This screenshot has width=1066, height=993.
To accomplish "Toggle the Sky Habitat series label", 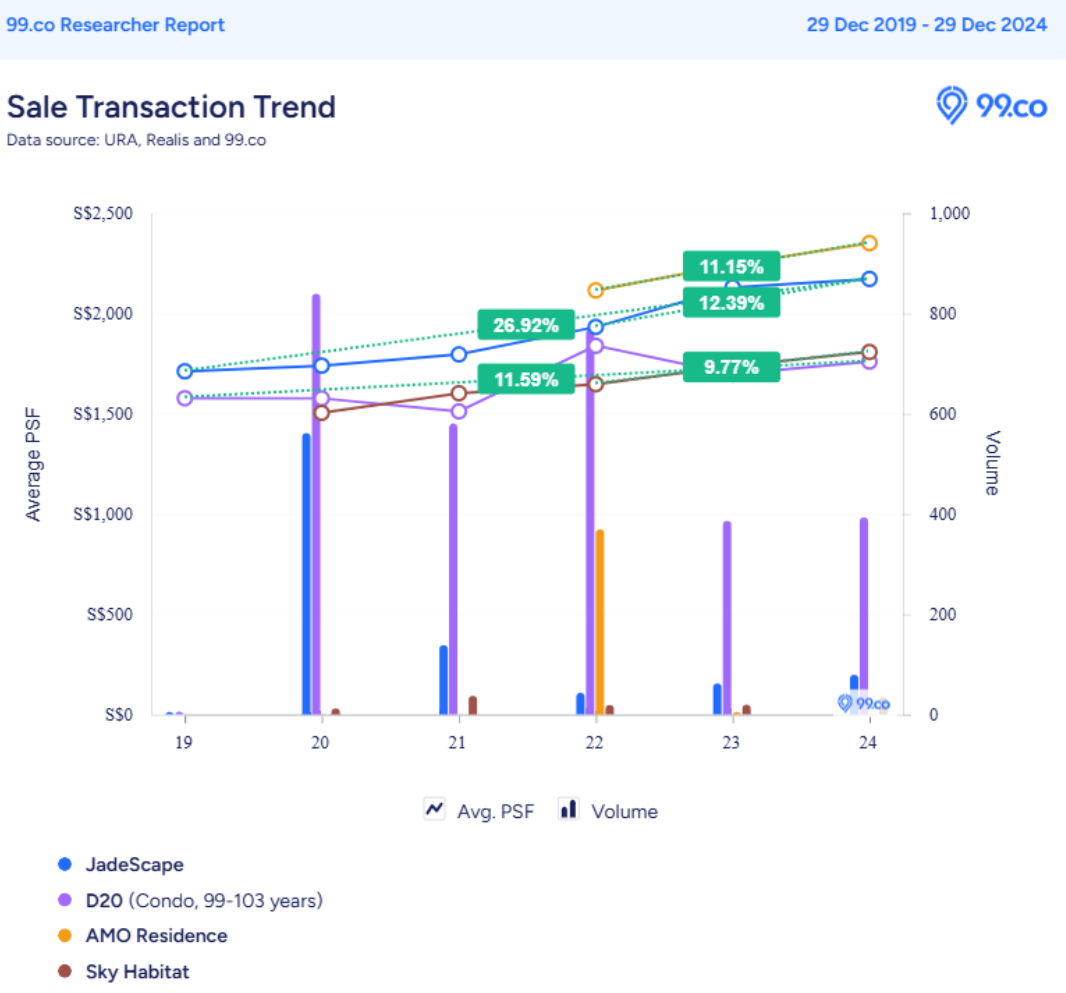I will pyautogui.click(x=137, y=972).
